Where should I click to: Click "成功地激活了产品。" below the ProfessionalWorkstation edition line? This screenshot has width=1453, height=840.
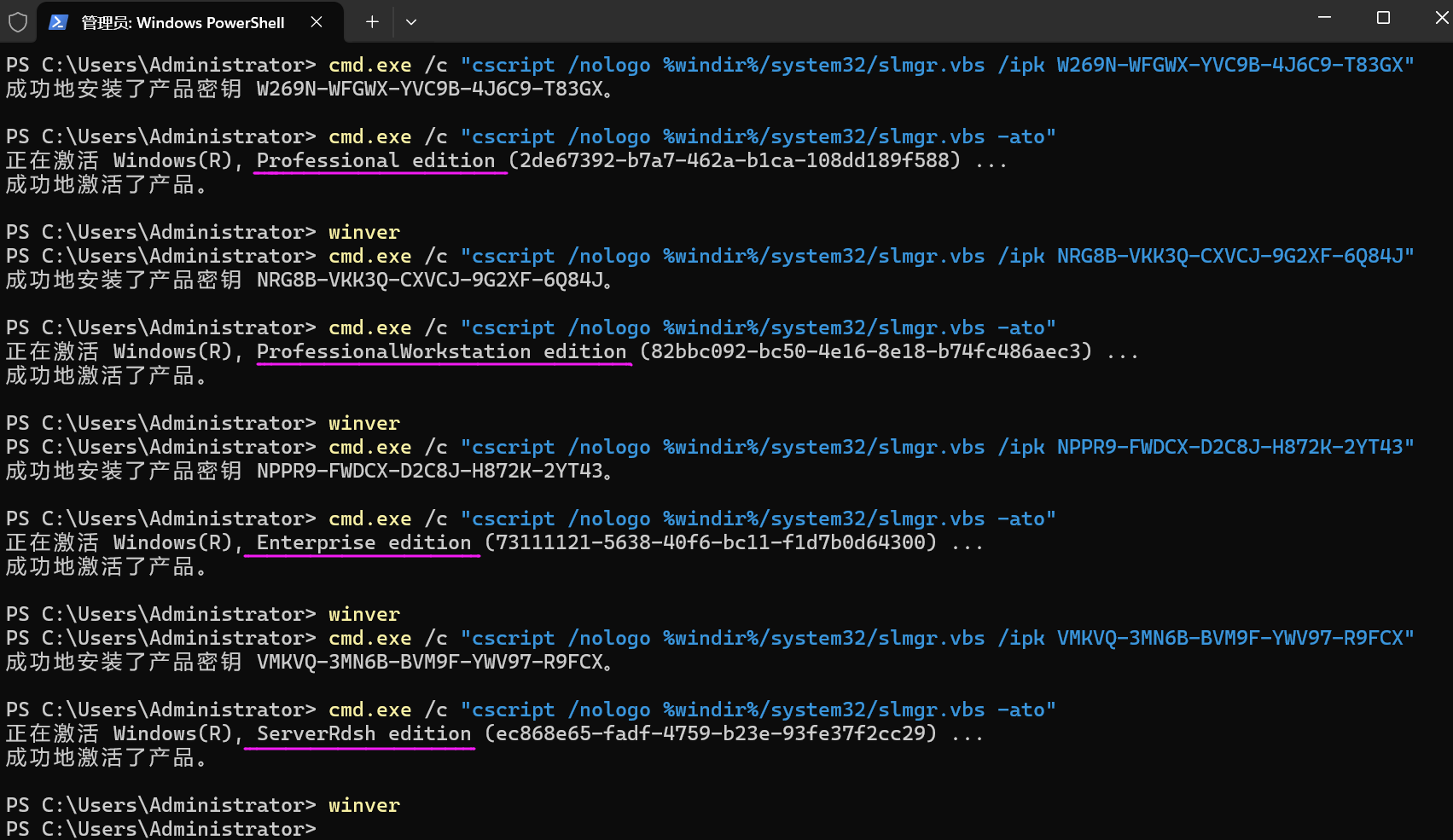coord(107,375)
